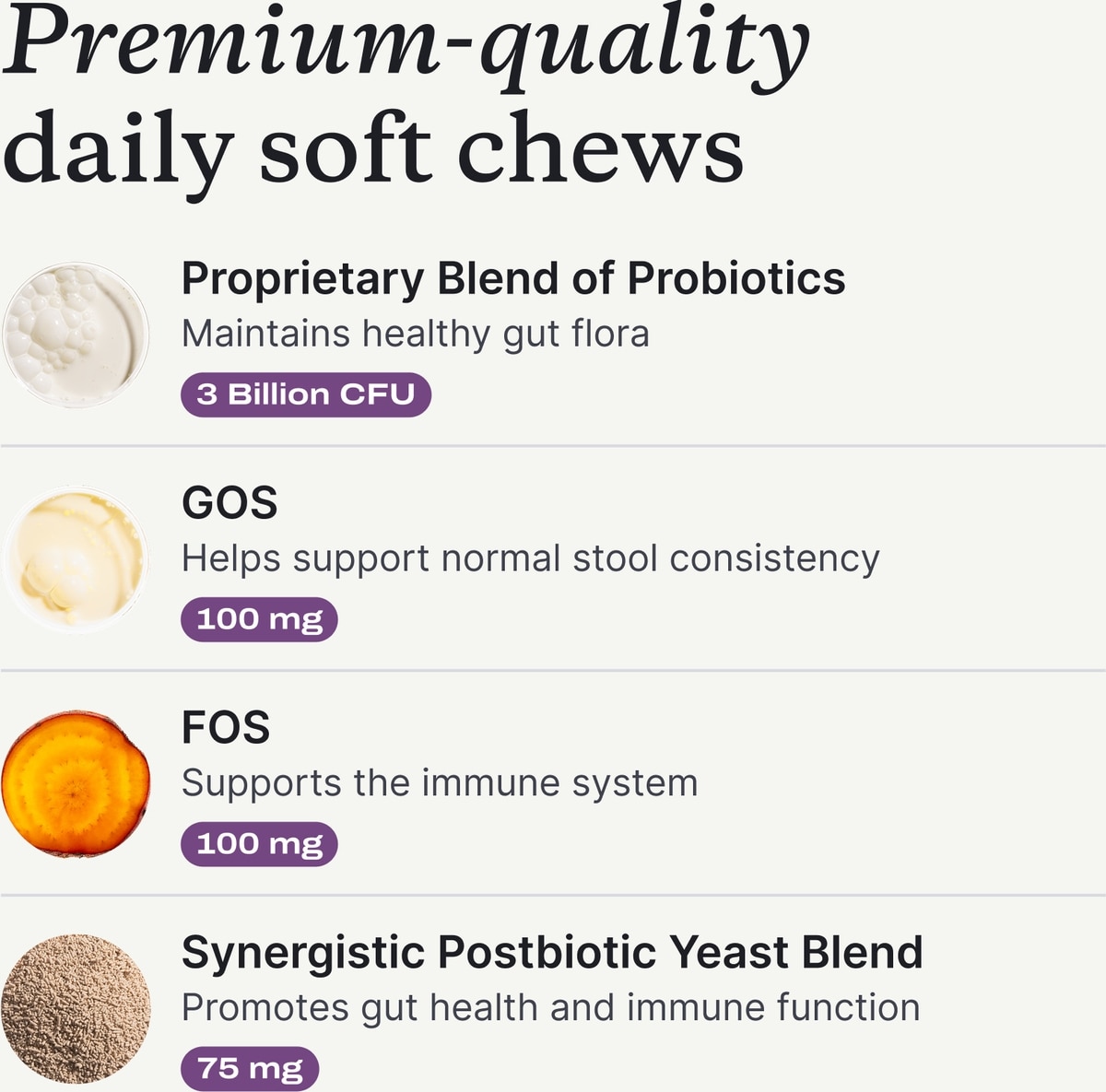Click the Proprietary Blend of Probiotics title

pyautogui.click(x=512, y=278)
